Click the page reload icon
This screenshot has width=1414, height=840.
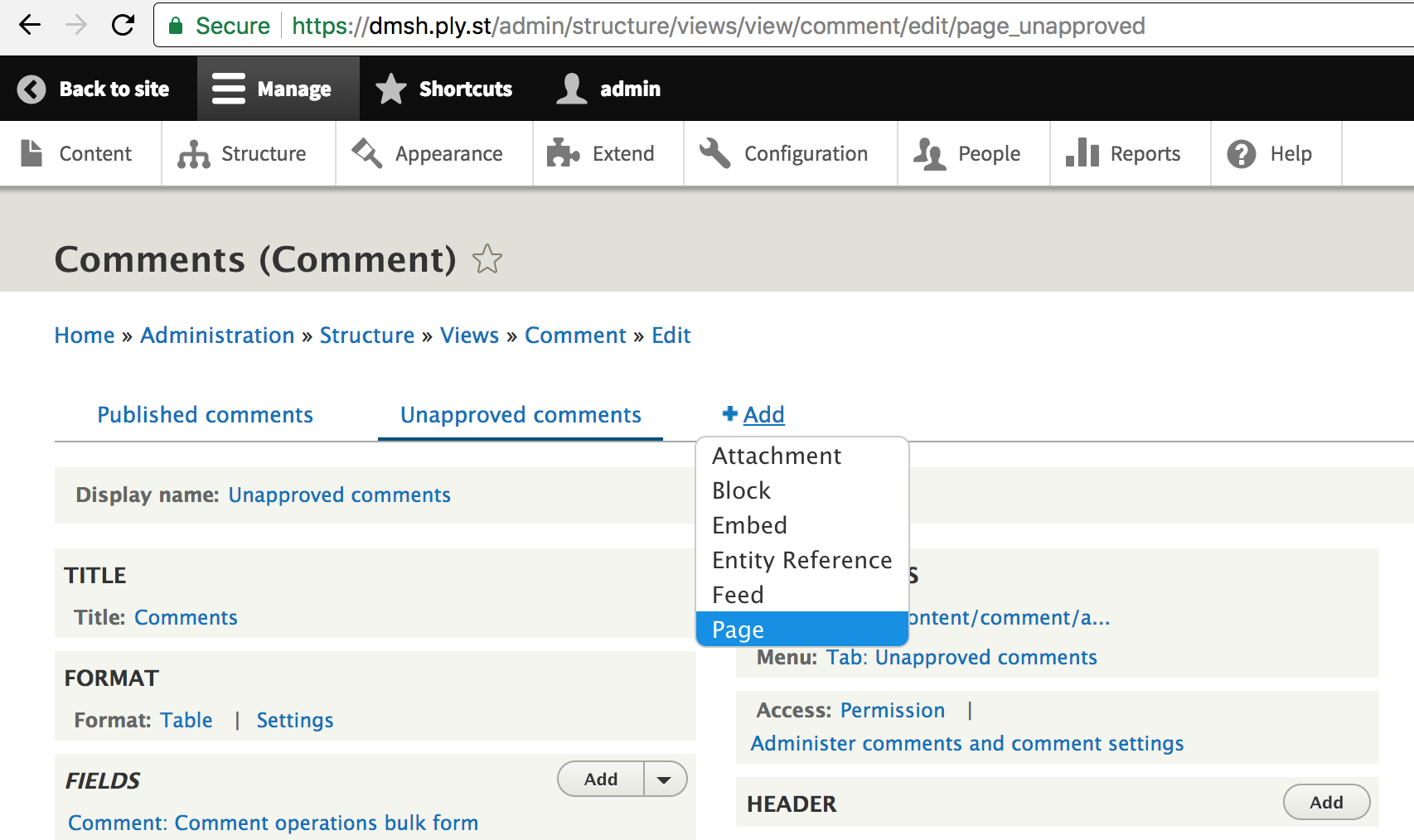pos(123,25)
